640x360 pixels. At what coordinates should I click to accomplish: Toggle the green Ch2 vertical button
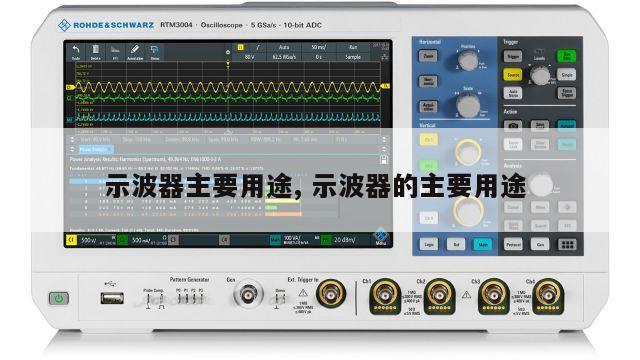pyautogui.click(x=429, y=165)
